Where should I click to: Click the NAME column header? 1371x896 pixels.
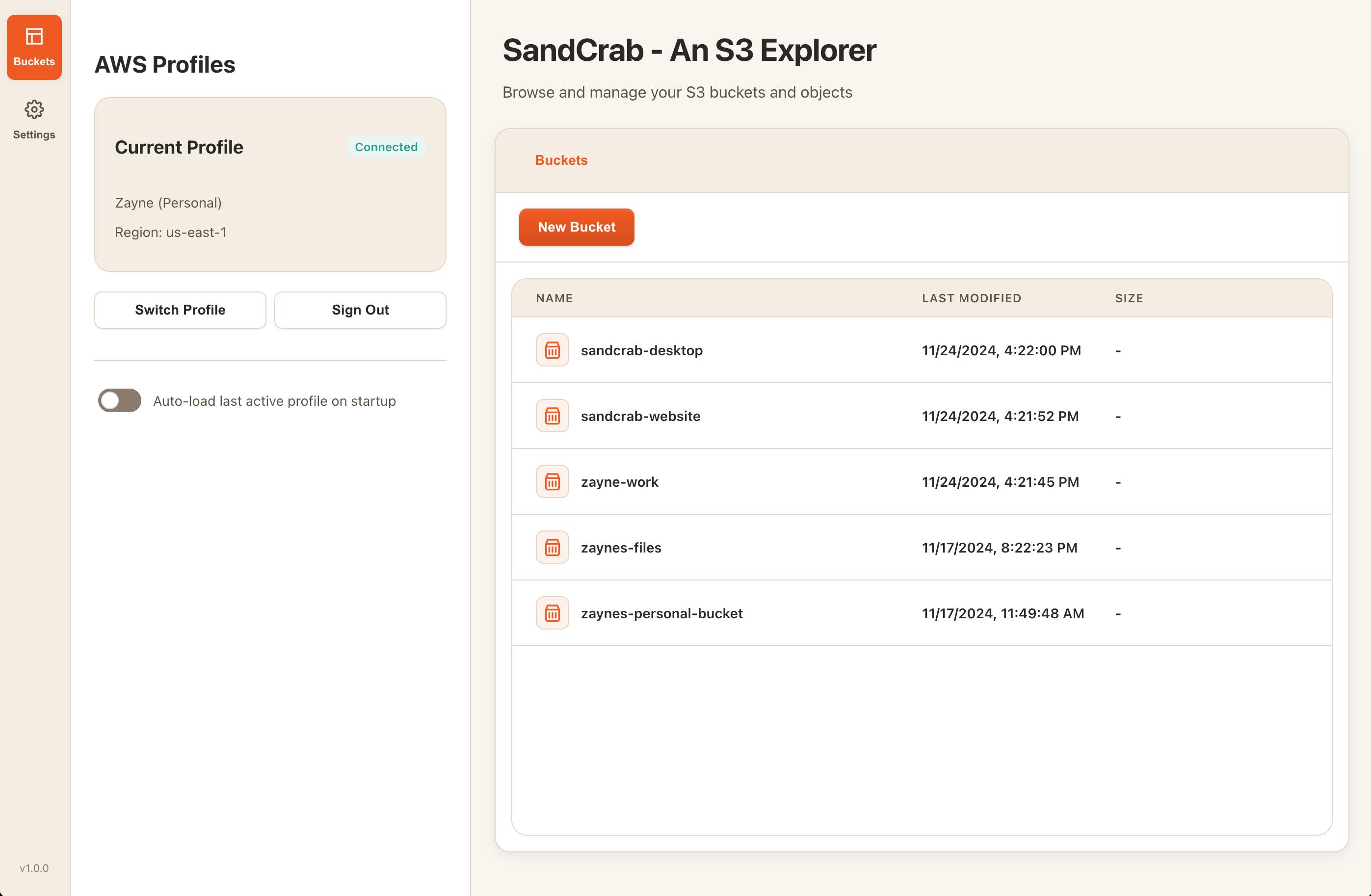click(554, 298)
